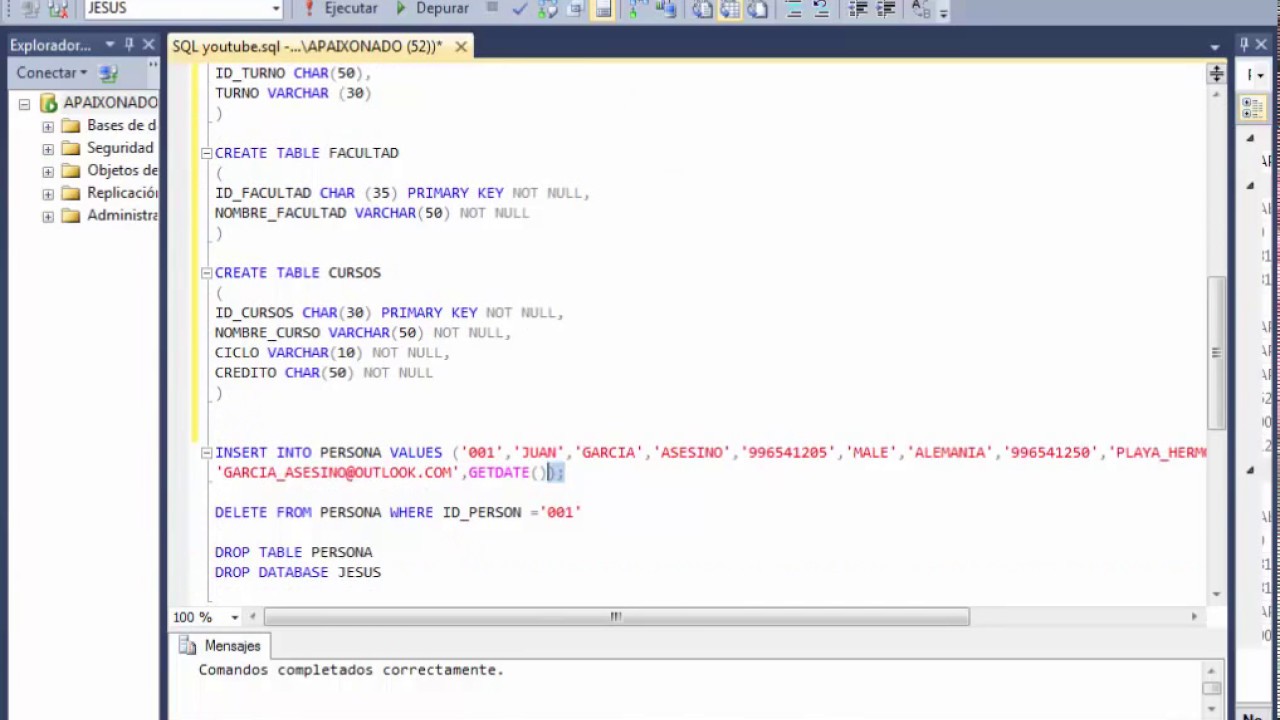Viewport: 1280px width, 720px height.
Task: Pin the Explorador de objetos panel
Action: [x=129, y=45]
